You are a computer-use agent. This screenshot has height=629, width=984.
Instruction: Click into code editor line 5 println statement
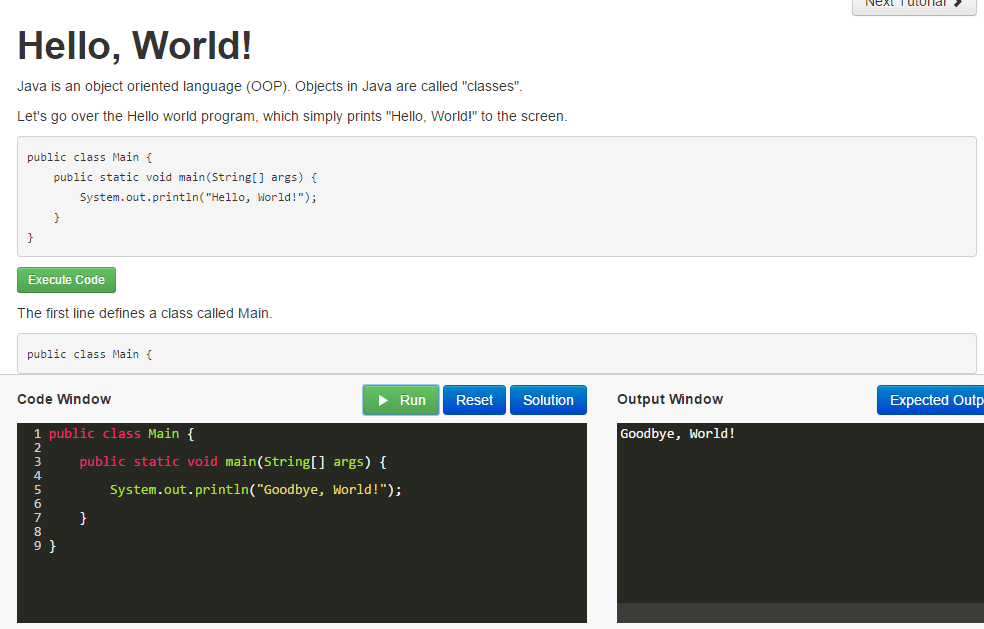(x=255, y=490)
